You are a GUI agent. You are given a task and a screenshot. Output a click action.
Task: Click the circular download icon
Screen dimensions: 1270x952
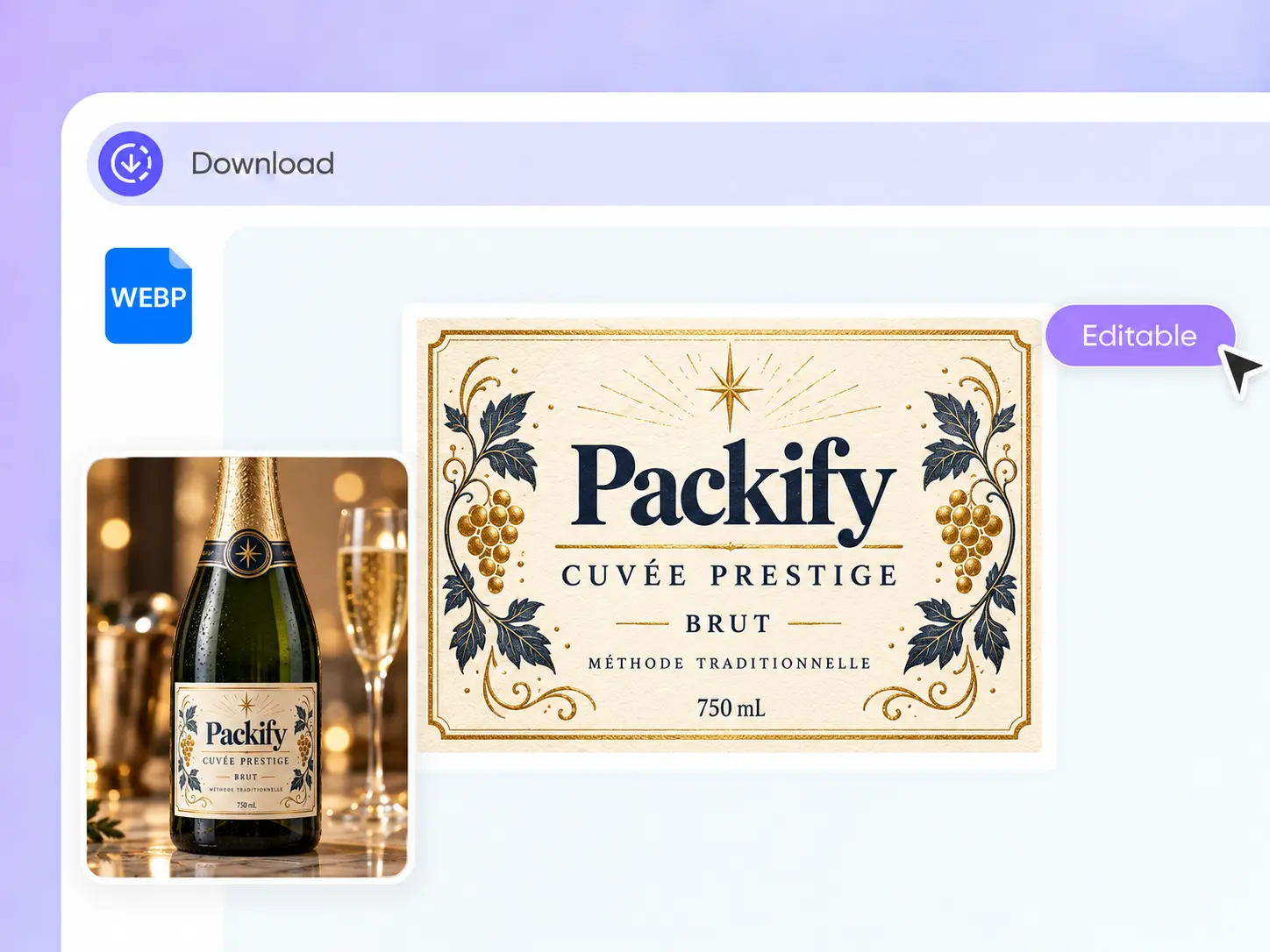[x=131, y=164]
